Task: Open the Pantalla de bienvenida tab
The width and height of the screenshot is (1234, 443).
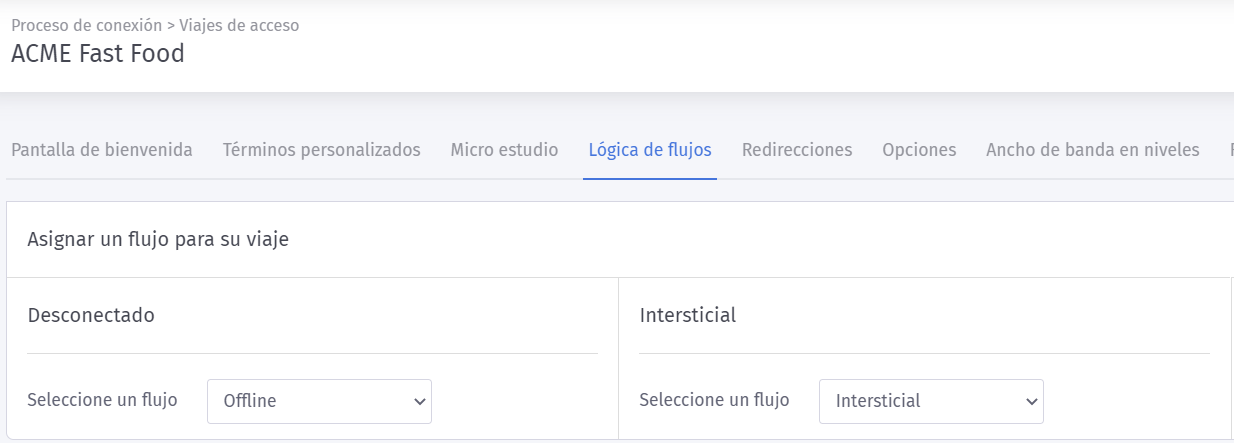Action: click(102, 150)
